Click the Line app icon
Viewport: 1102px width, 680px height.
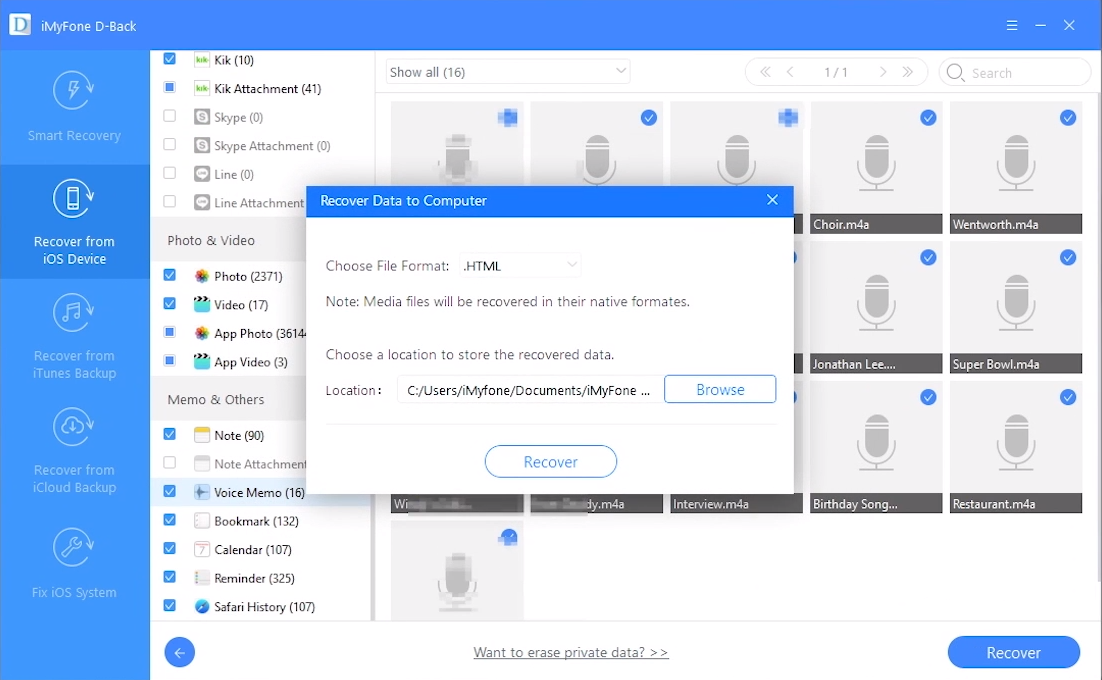tap(202, 174)
